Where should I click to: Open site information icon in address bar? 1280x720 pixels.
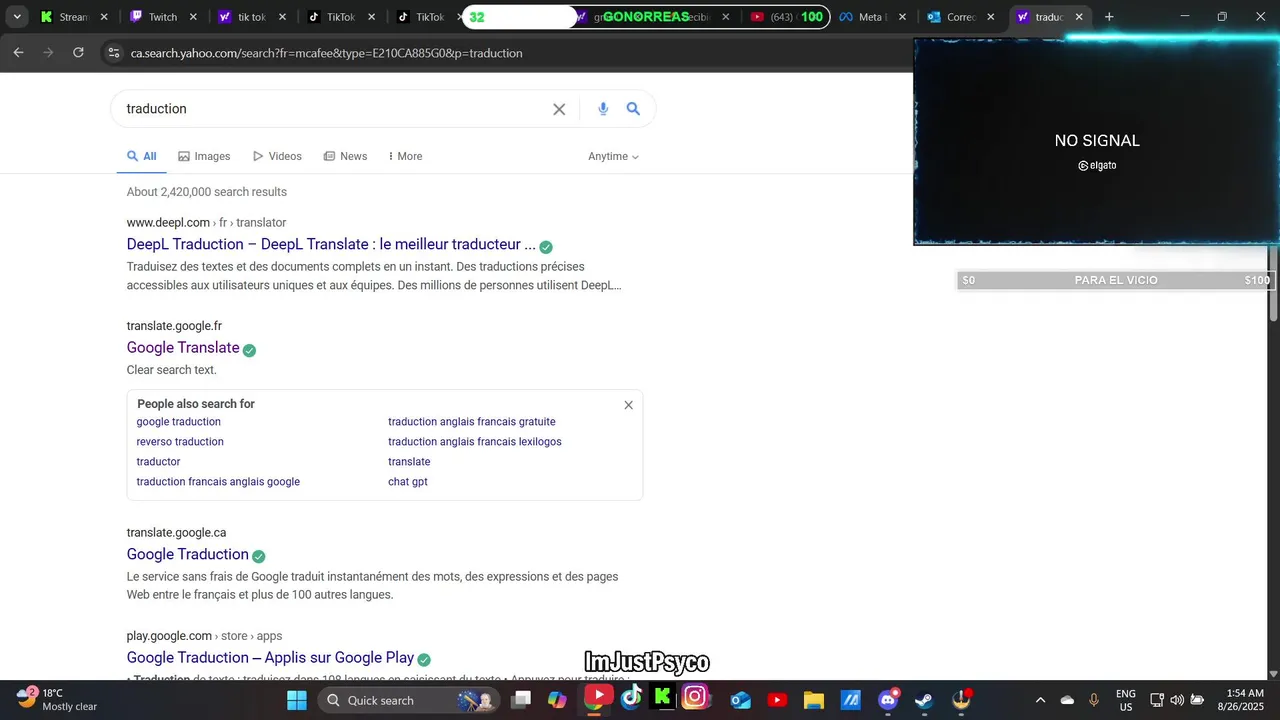tap(113, 53)
